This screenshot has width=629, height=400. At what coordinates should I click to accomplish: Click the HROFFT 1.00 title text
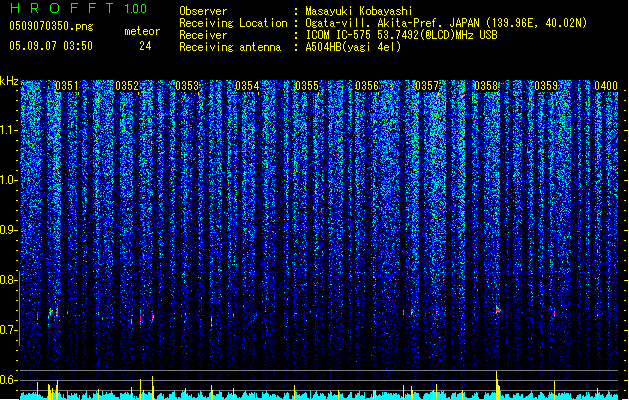(x=78, y=8)
